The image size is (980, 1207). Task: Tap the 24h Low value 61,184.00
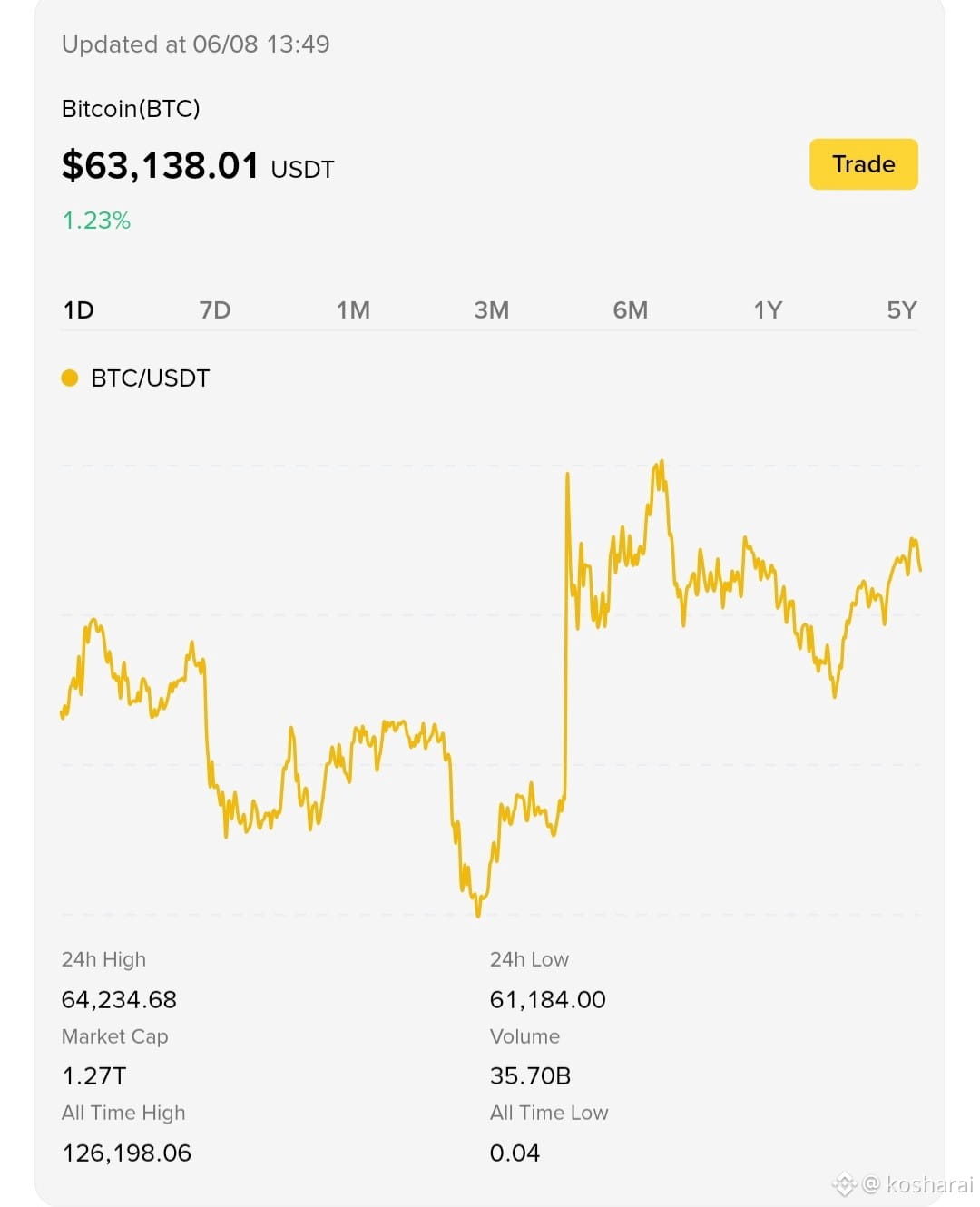(x=547, y=1000)
